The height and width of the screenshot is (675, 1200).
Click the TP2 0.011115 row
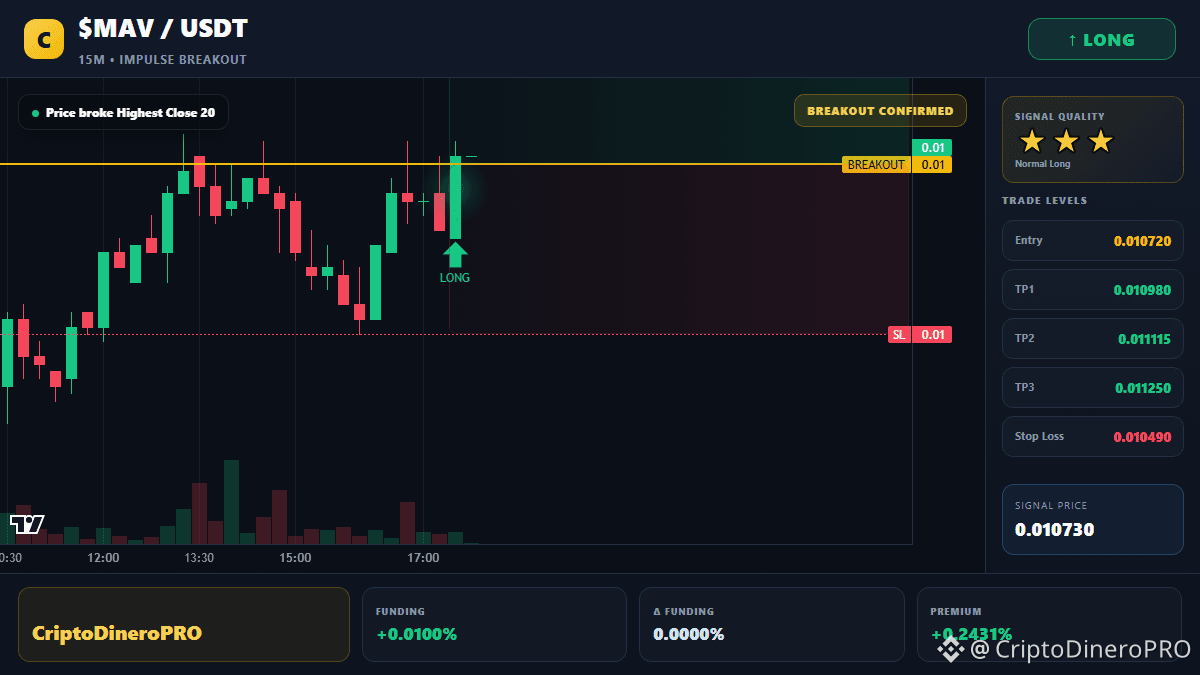[1093, 339]
